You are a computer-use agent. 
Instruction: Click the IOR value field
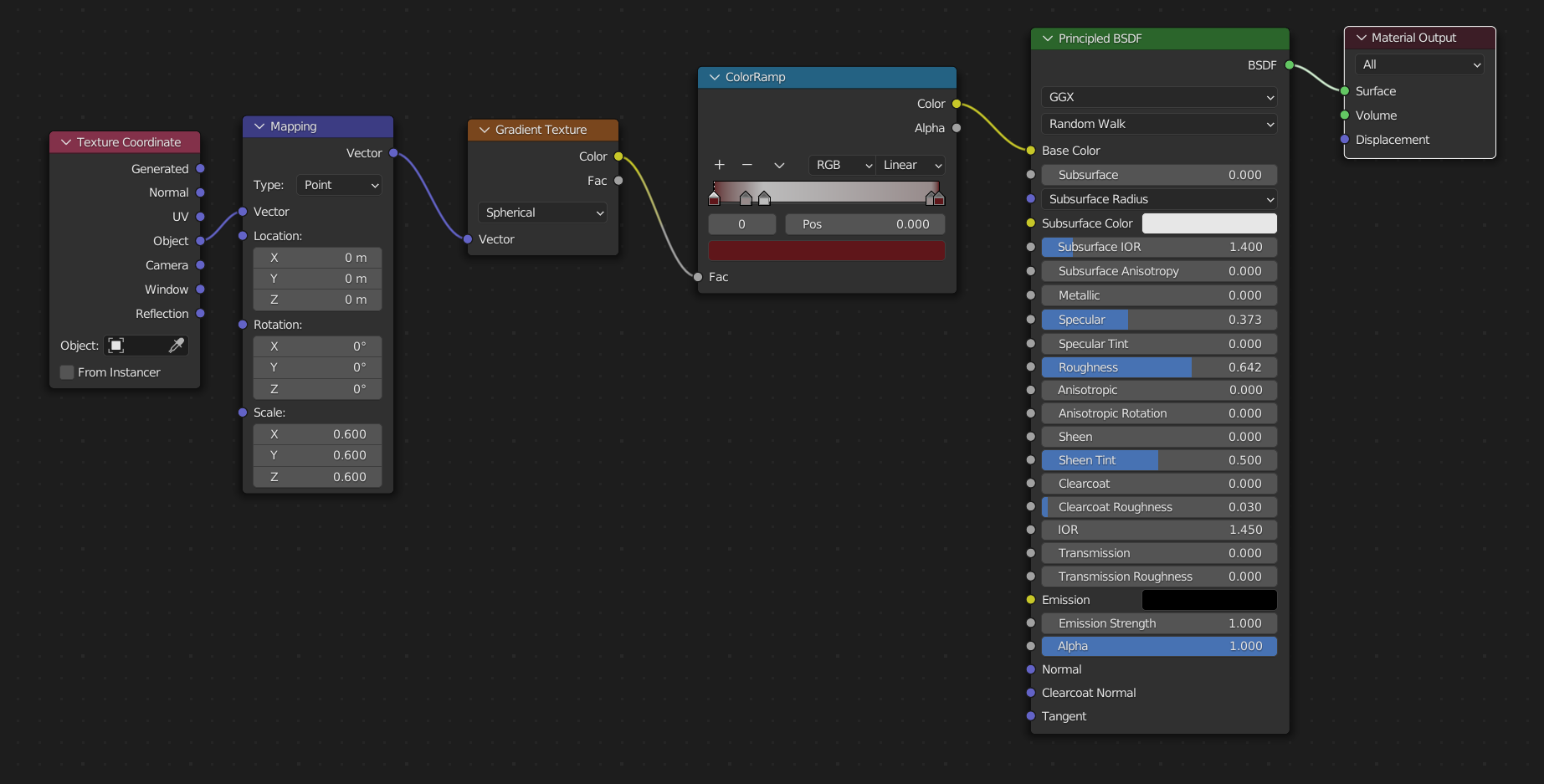[1159, 530]
